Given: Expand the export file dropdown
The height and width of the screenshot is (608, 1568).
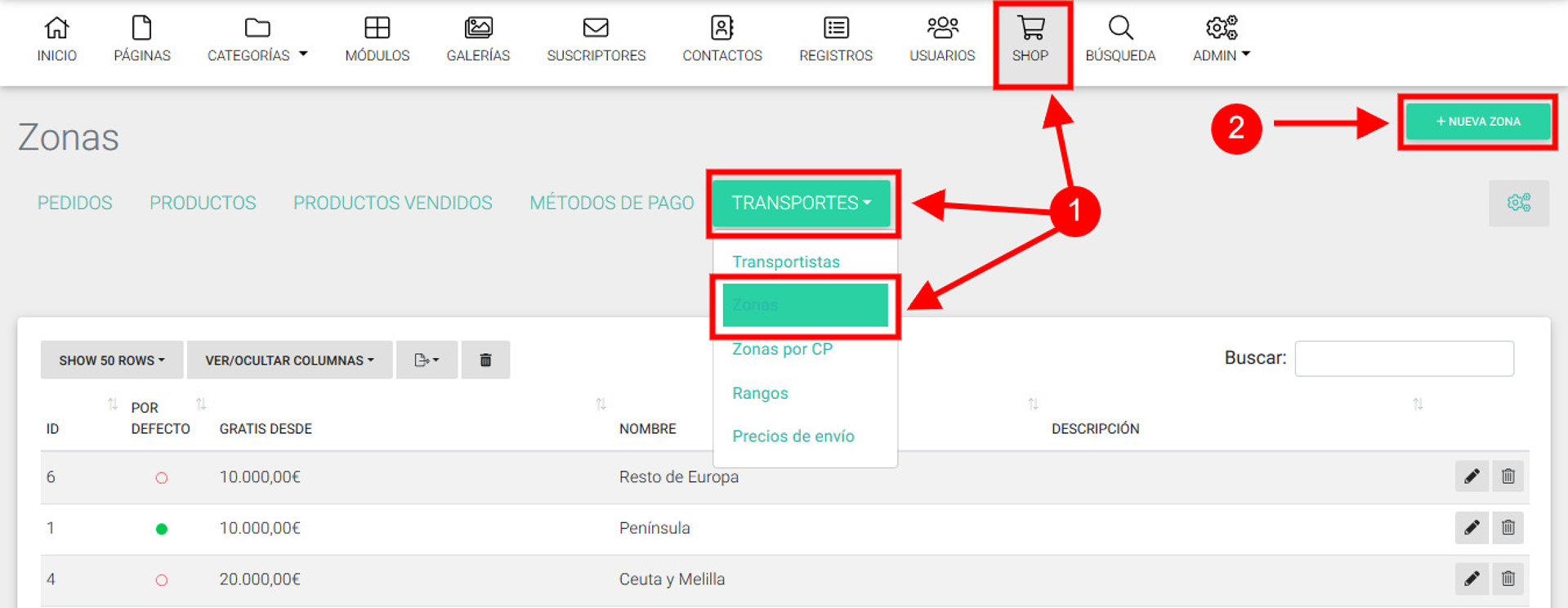Looking at the screenshot, I should click(427, 360).
